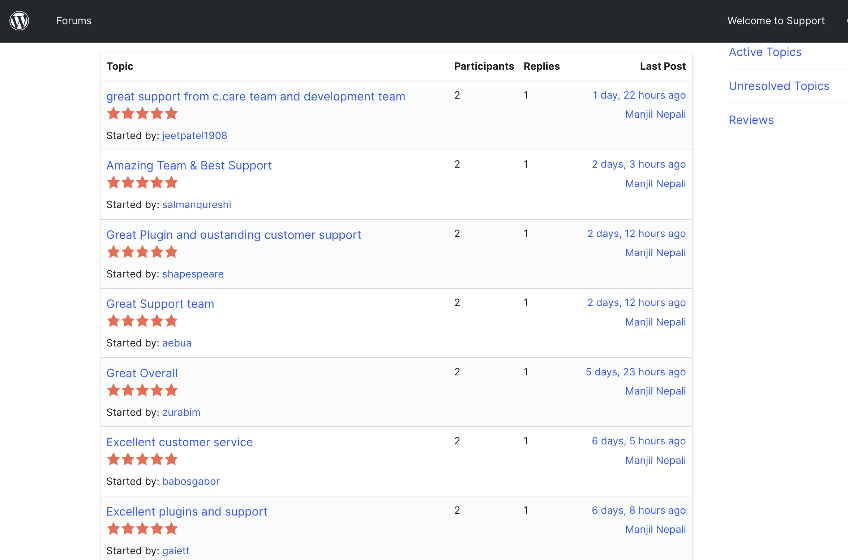The width and height of the screenshot is (848, 560).
Task: View profile of shapespeare
Action: 193,274
